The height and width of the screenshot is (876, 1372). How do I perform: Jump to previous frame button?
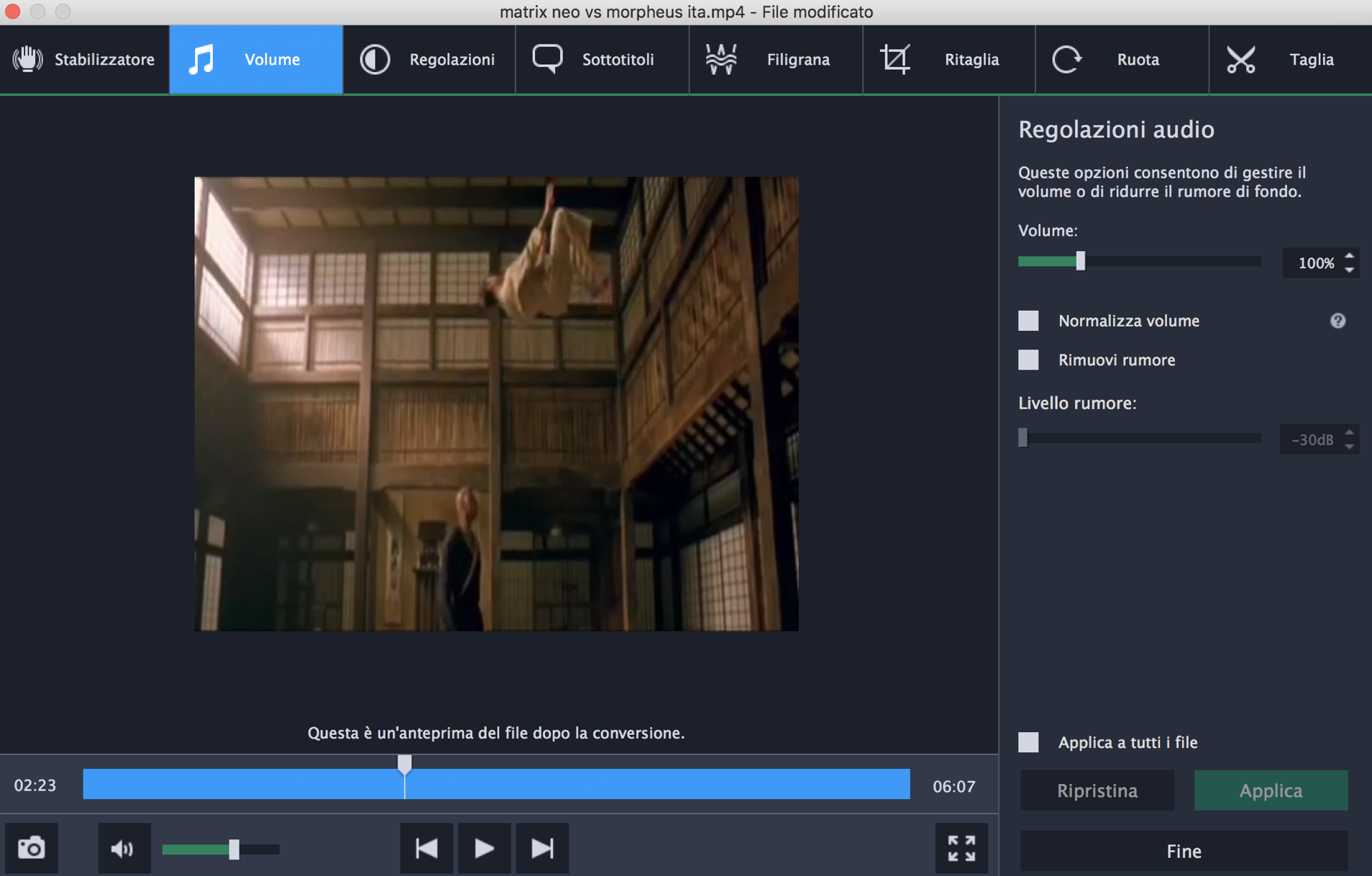pos(426,849)
